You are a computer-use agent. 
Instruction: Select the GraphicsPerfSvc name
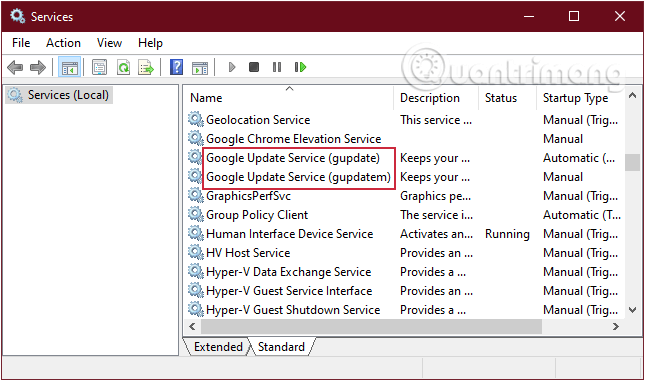tap(248, 196)
